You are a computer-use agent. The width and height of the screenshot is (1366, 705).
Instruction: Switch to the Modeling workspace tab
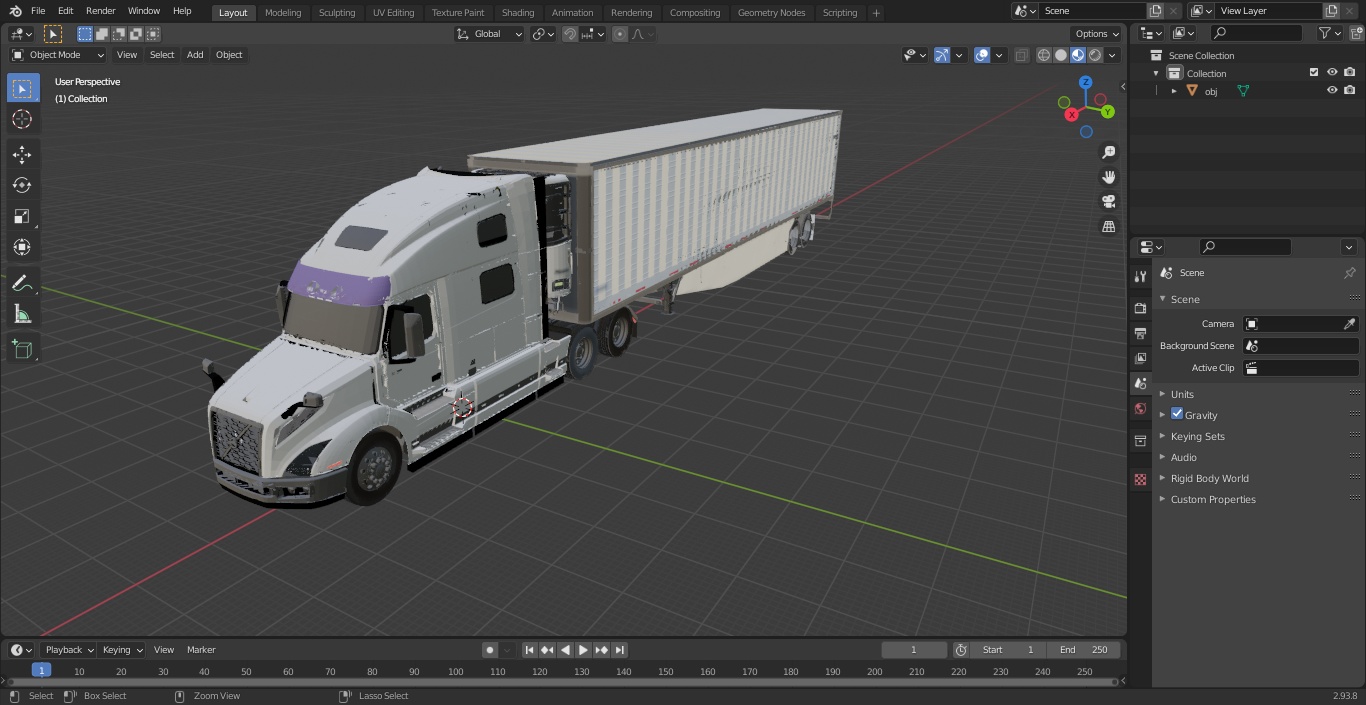click(x=283, y=13)
